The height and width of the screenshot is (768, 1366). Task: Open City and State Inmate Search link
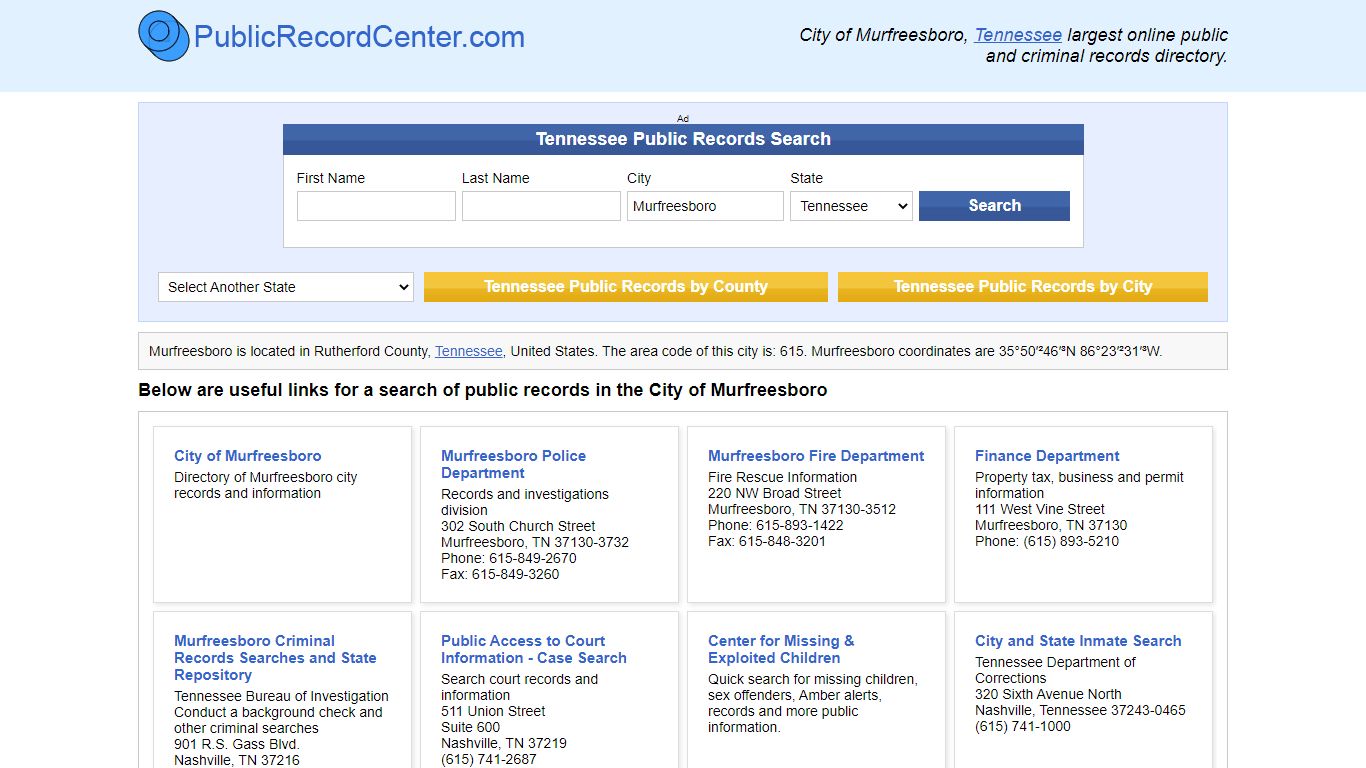[x=1078, y=641]
